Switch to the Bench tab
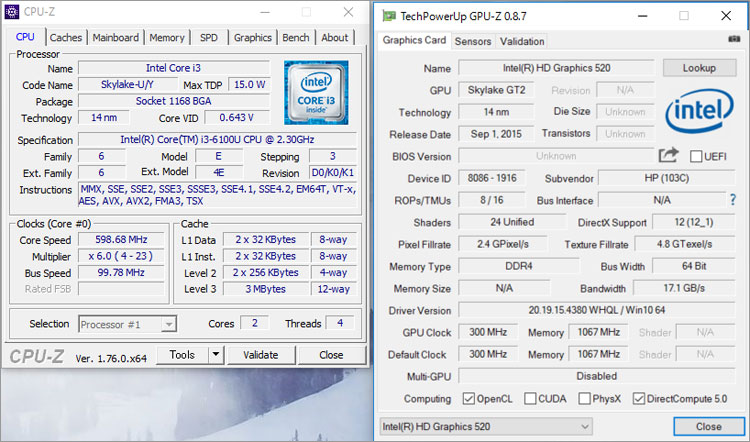The height and width of the screenshot is (442, 750). [296, 37]
